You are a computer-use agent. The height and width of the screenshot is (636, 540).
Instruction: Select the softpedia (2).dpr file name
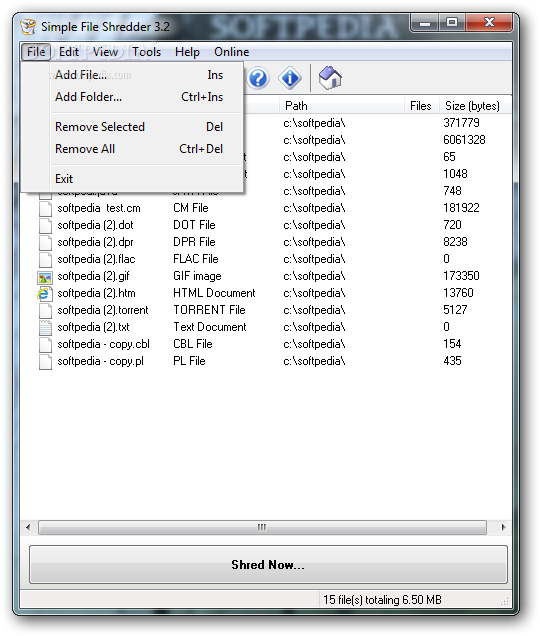tap(95, 243)
